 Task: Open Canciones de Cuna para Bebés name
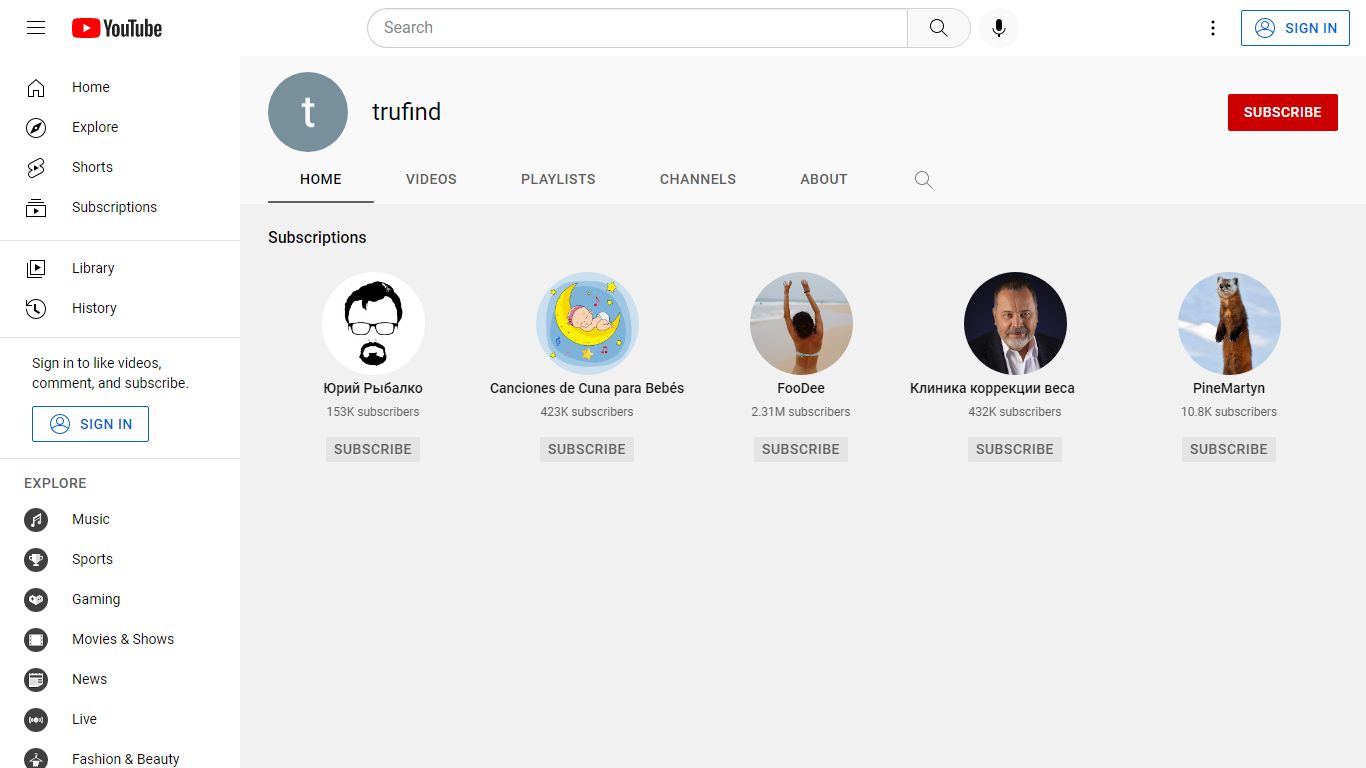click(x=587, y=388)
